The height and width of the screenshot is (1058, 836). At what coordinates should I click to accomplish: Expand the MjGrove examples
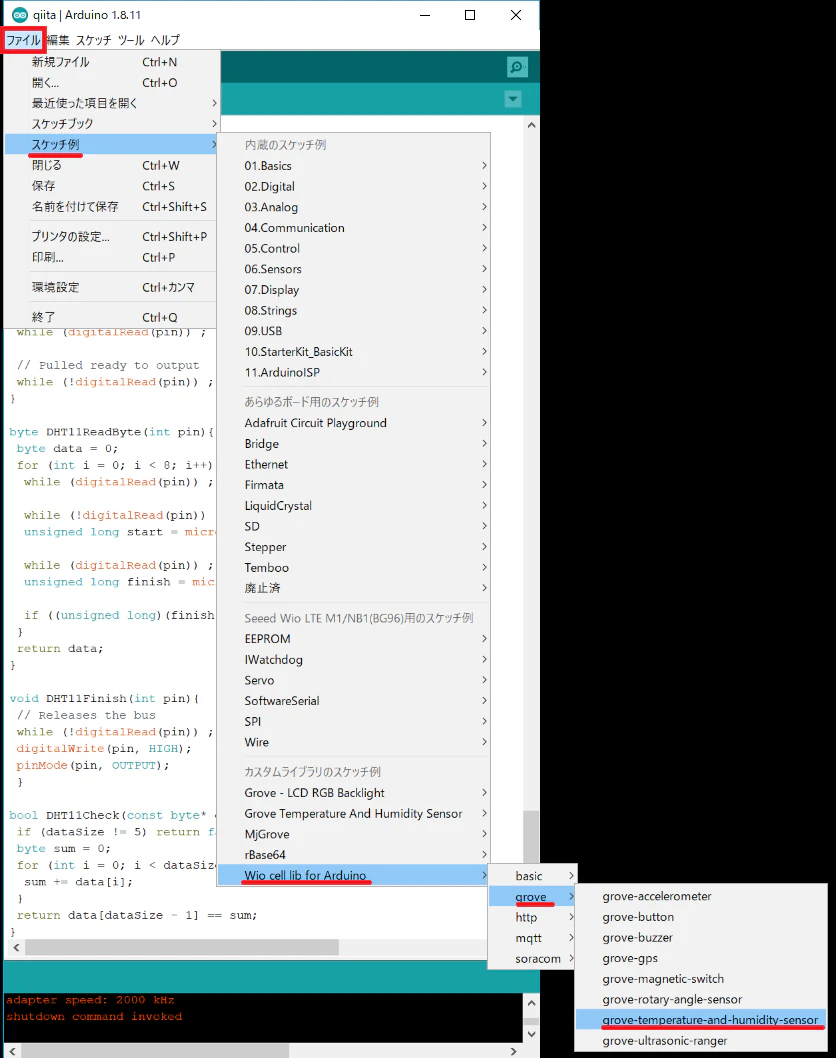[x=354, y=835]
